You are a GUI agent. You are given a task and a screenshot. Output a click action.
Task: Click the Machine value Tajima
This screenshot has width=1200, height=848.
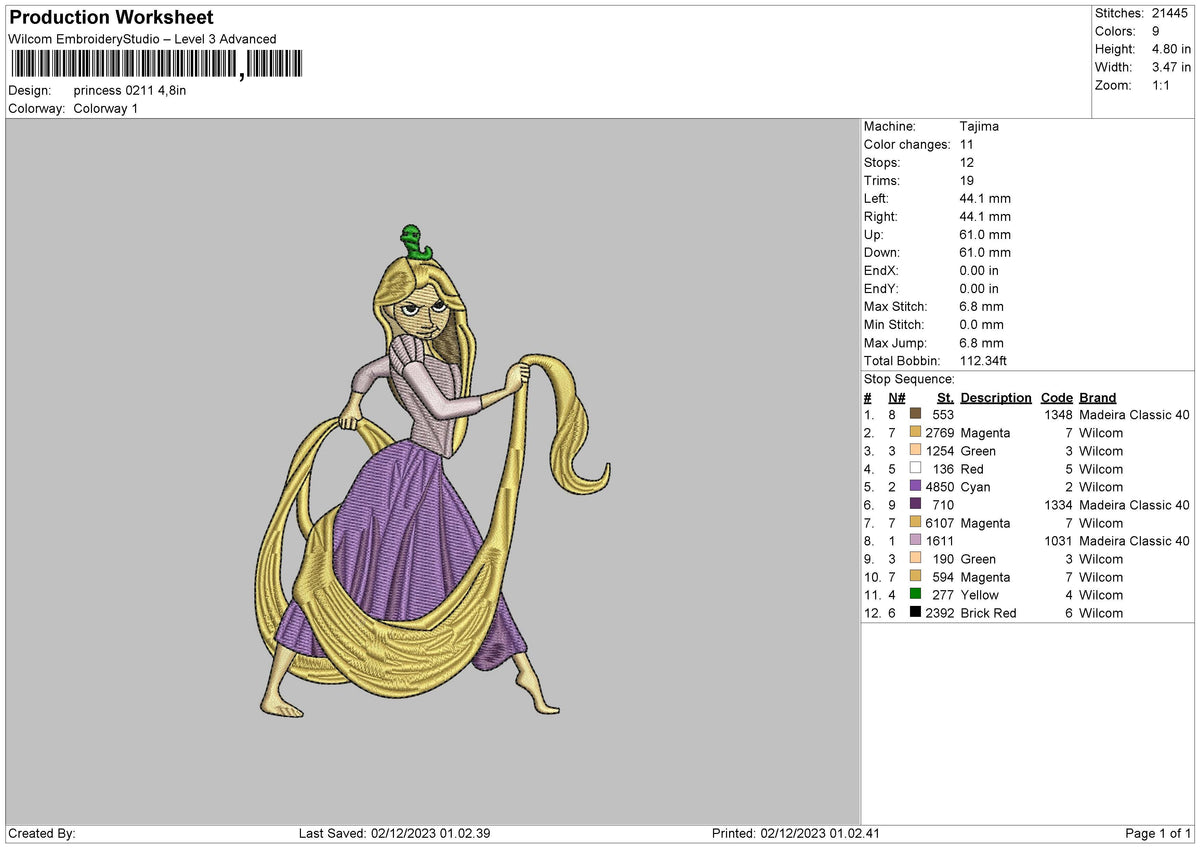979,126
